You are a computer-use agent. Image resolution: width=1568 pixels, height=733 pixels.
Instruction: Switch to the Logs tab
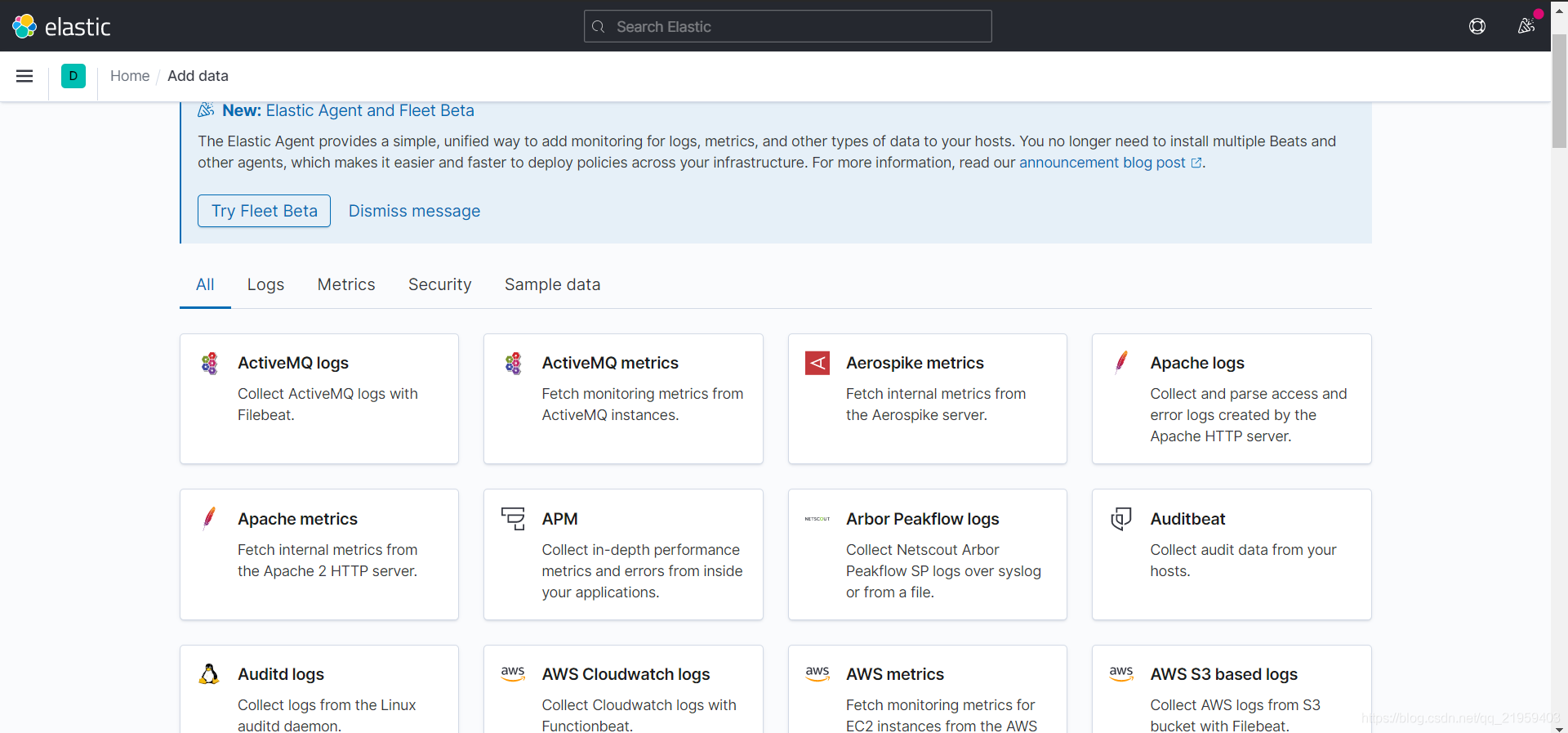(x=266, y=284)
